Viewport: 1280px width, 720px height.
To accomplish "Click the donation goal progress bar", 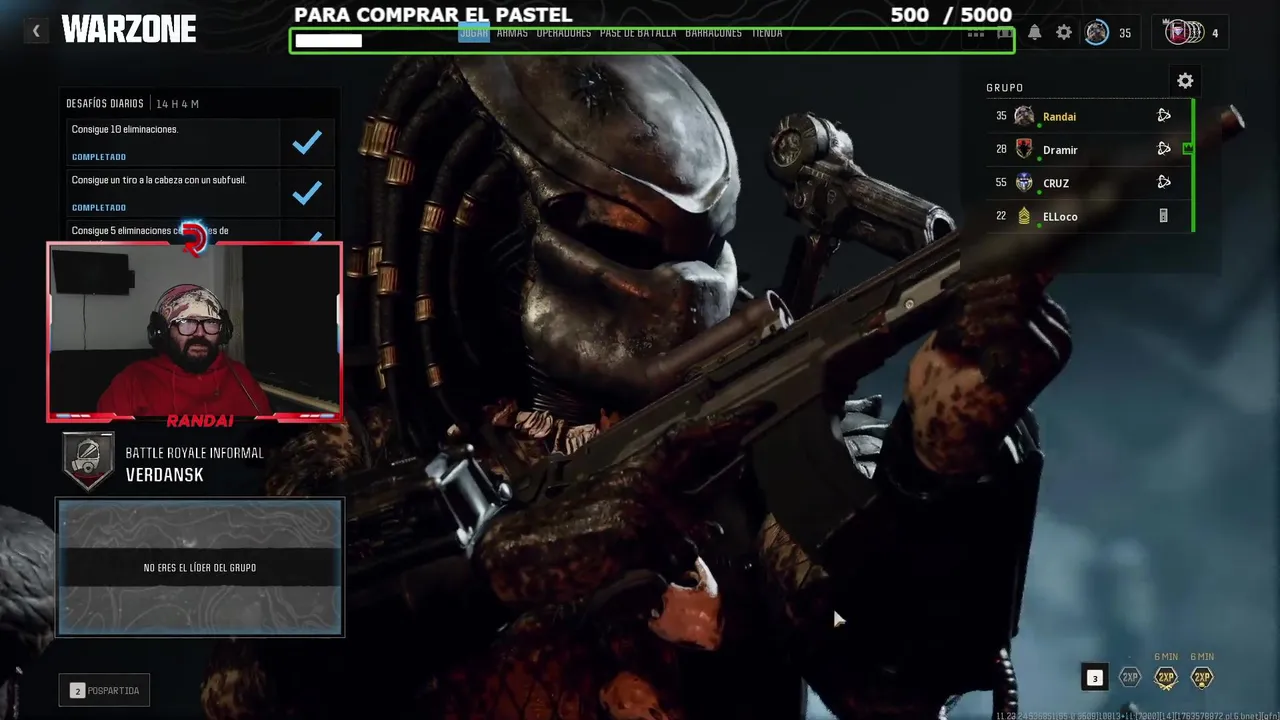I will click(652, 41).
